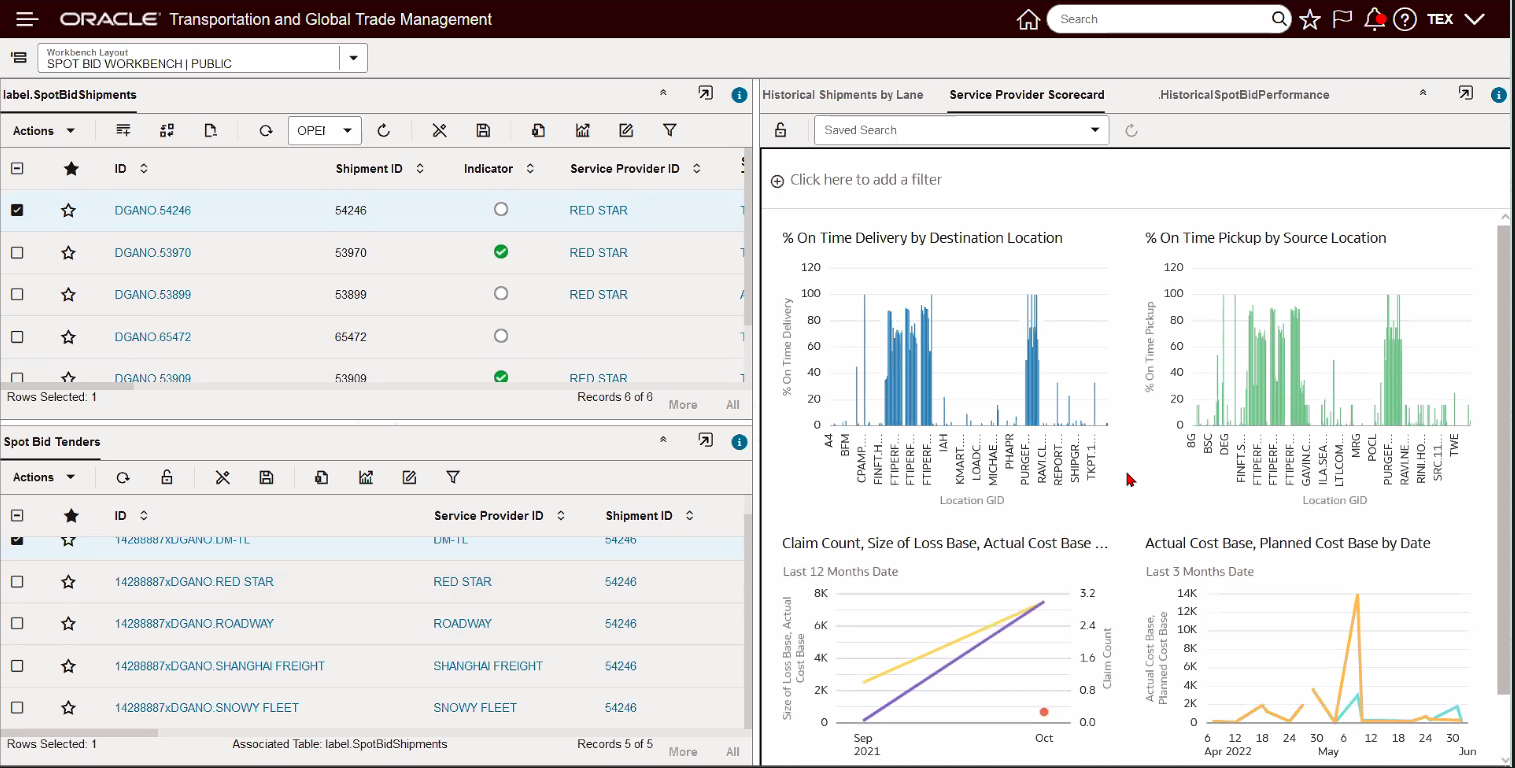Open the HistoricalSpotBidPerformance tab
The image size is (1515, 768).
(x=1243, y=95)
